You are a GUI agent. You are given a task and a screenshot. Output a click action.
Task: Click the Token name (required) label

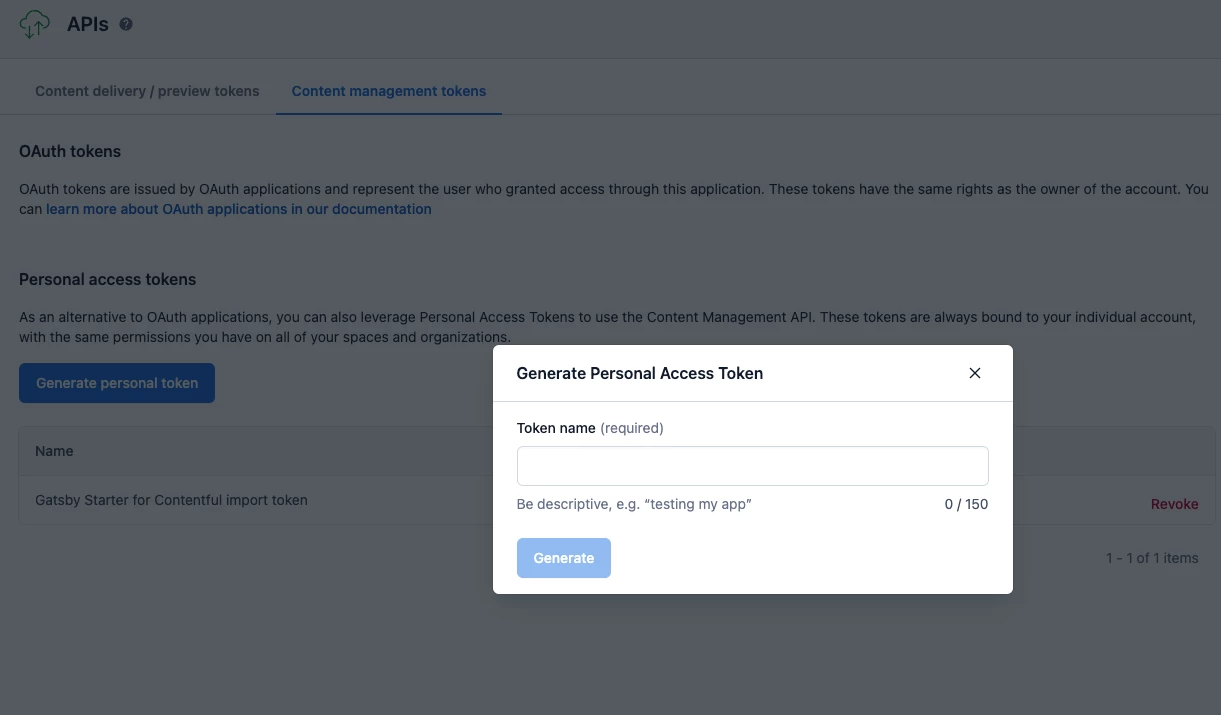coord(589,428)
